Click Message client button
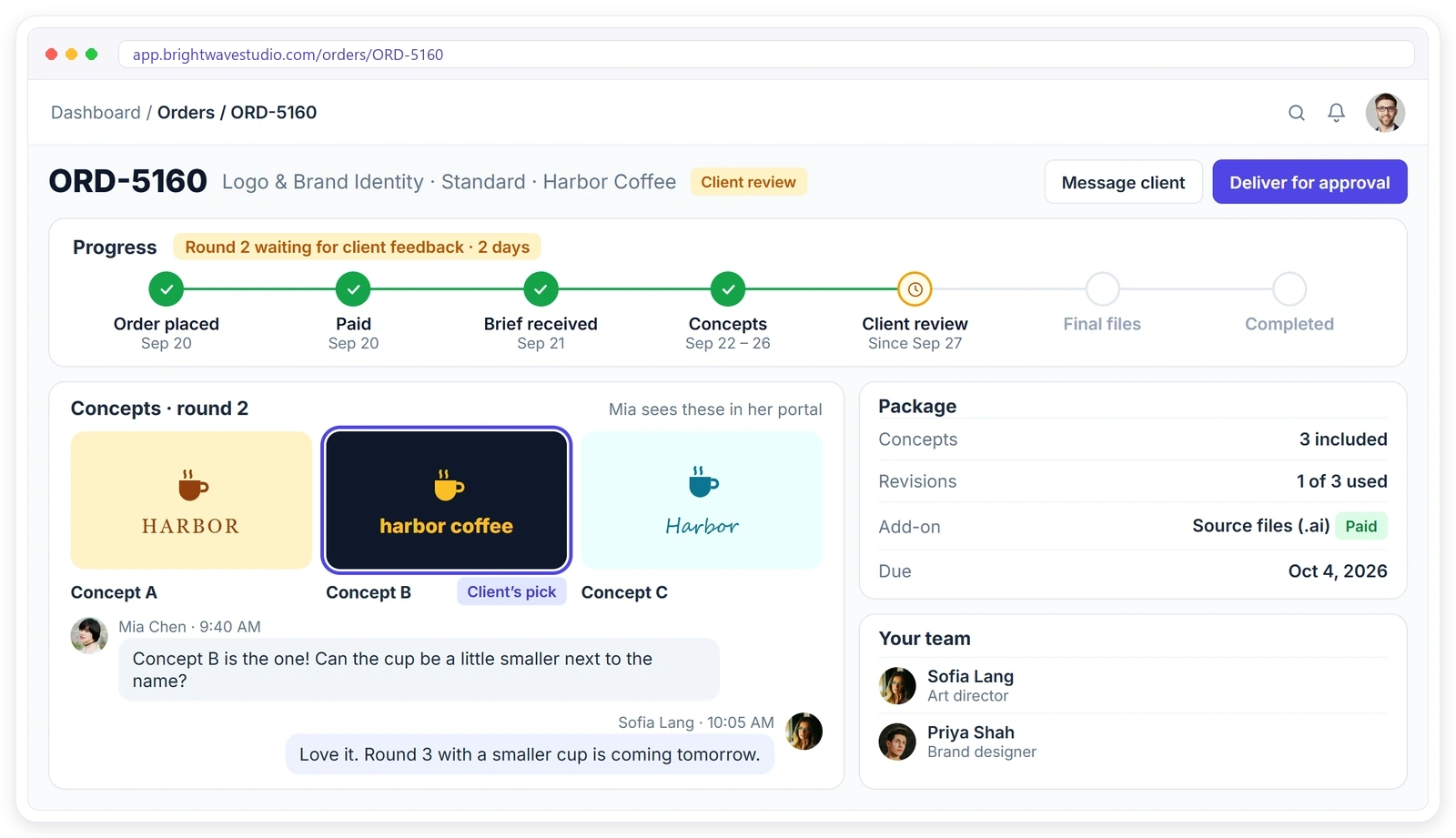 (x=1123, y=182)
